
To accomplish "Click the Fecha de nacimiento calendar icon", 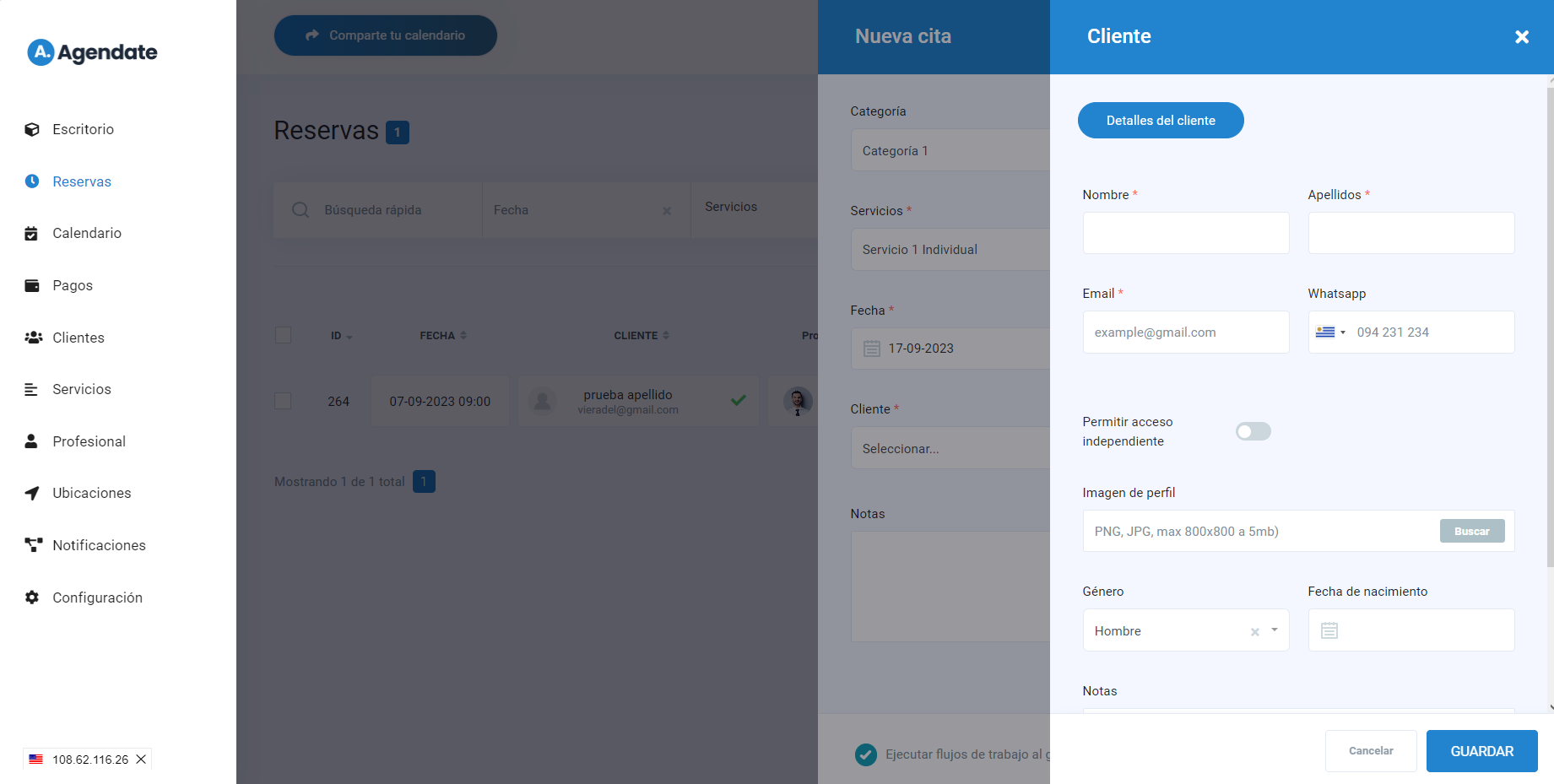I will 1329,630.
